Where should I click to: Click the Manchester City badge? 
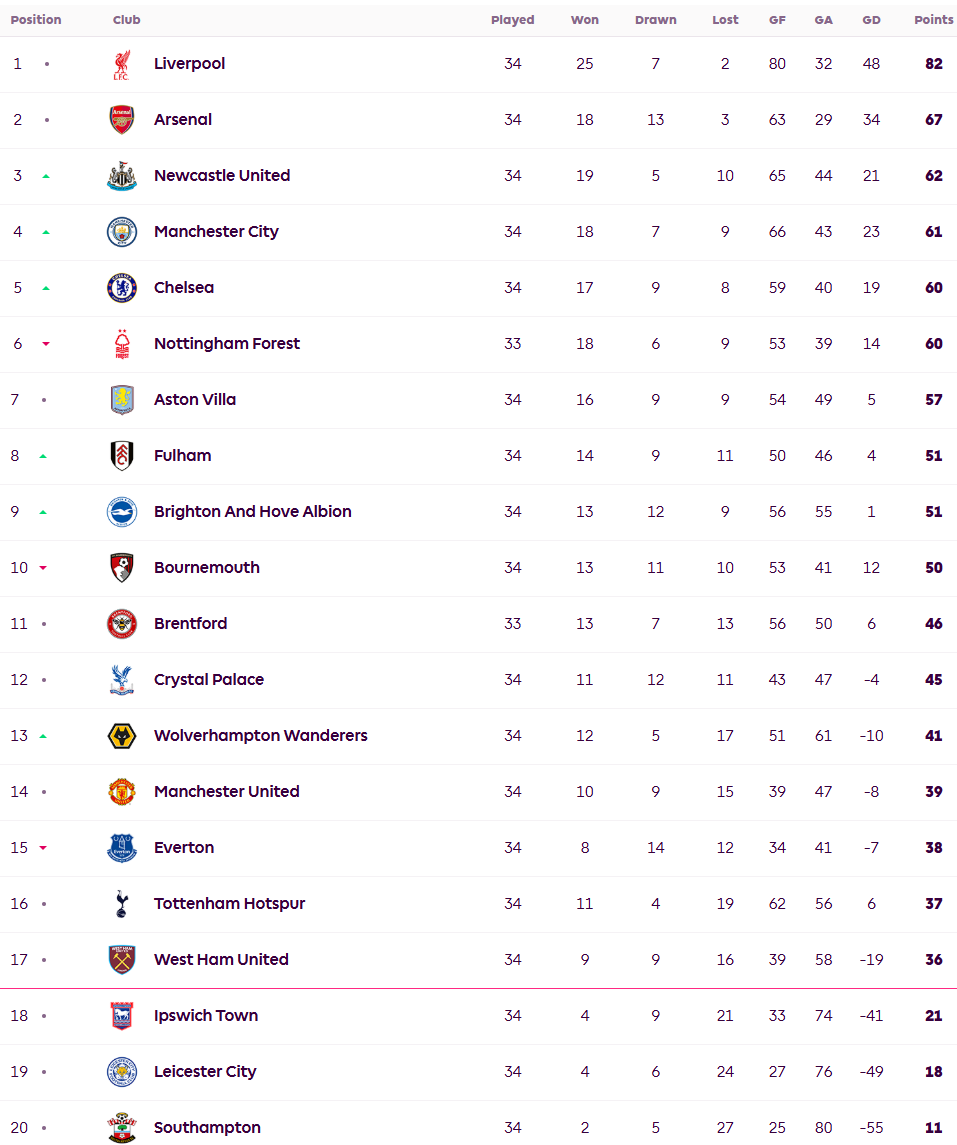coord(122,232)
